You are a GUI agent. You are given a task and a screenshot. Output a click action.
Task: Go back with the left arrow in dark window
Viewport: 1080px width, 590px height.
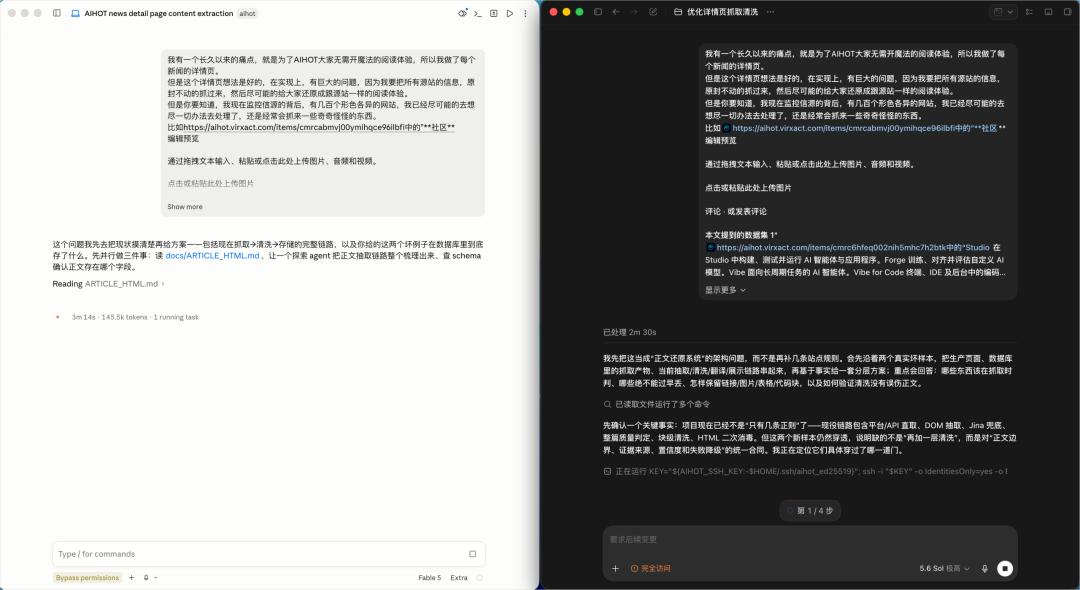pyautogui.click(x=616, y=12)
